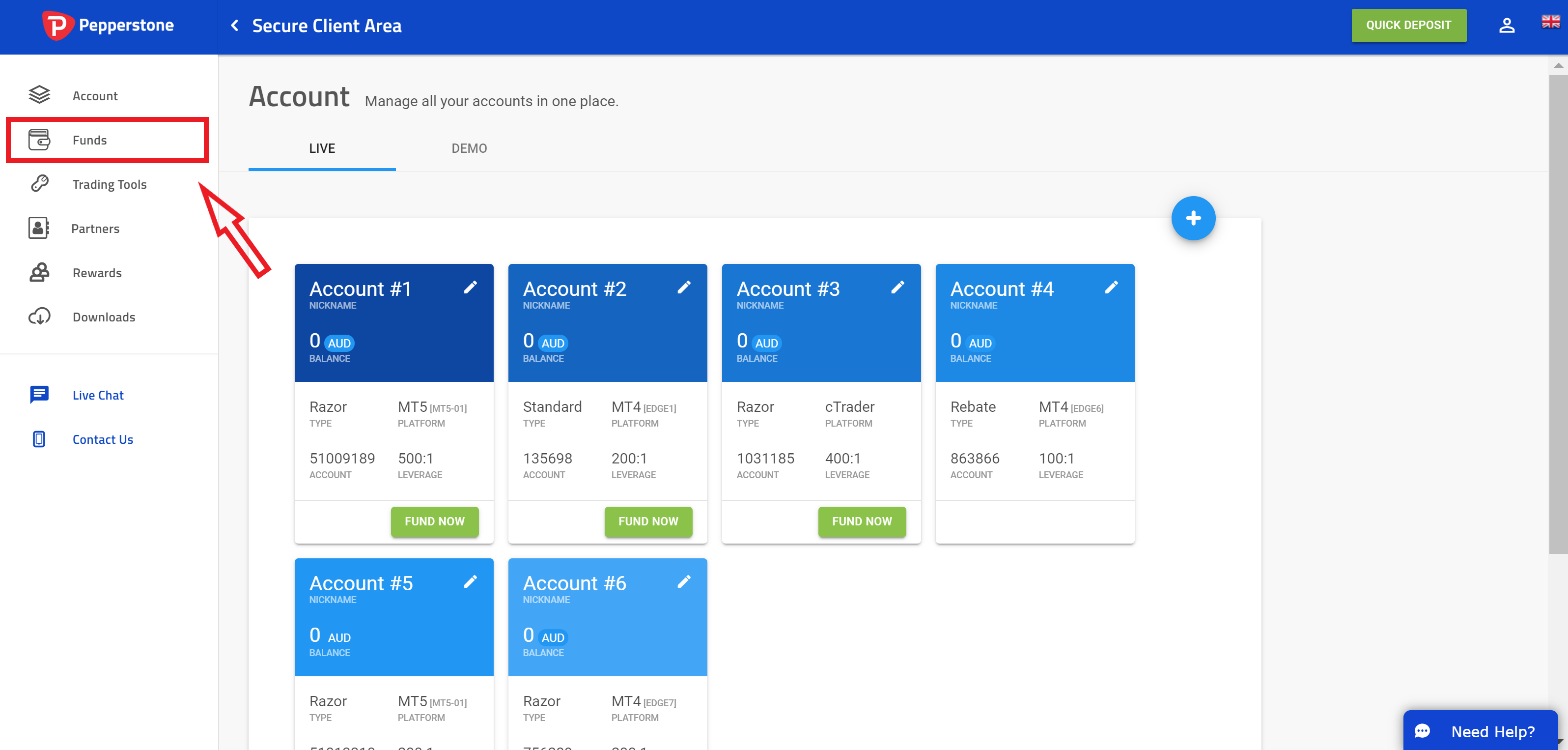Image resolution: width=1568 pixels, height=750 pixels.
Task: Click the AUD badge on Account #3
Action: pos(766,344)
